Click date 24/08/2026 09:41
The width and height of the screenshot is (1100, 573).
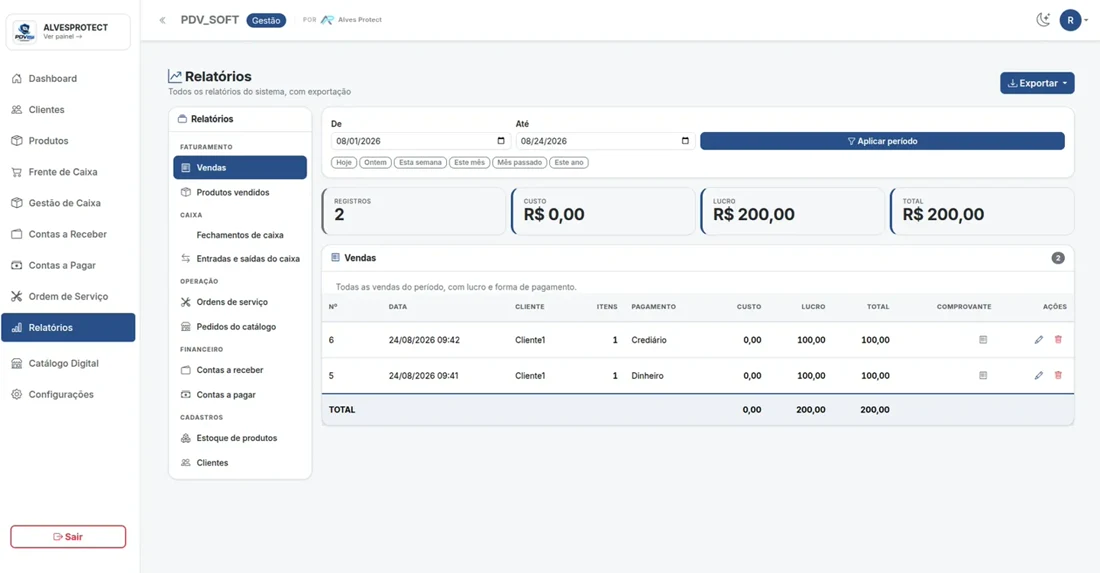[424, 376]
